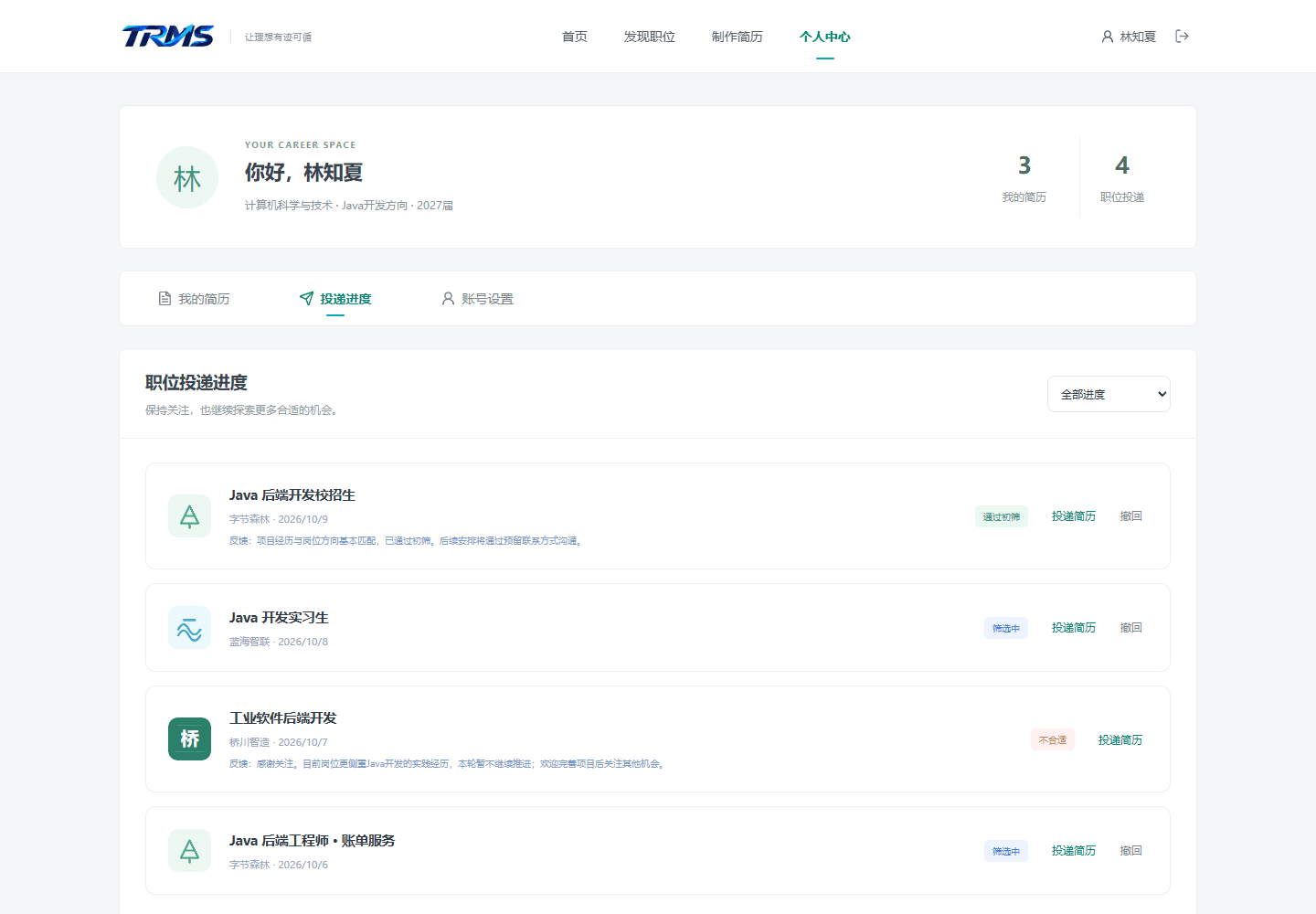Withdraw the Java 后端开发校招生 application with 撤回
This screenshot has width=1316, height=914.
1131,516
